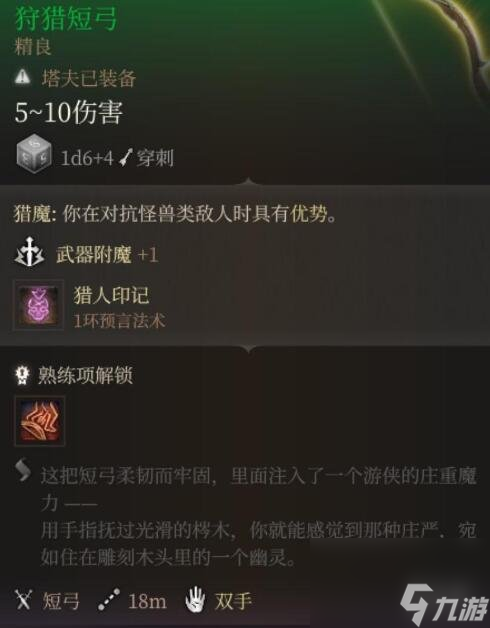The height and width of the screenshot is (628, 490).
Task: Click the warning triangle beside 塔夫已装备
Action: 23,76
